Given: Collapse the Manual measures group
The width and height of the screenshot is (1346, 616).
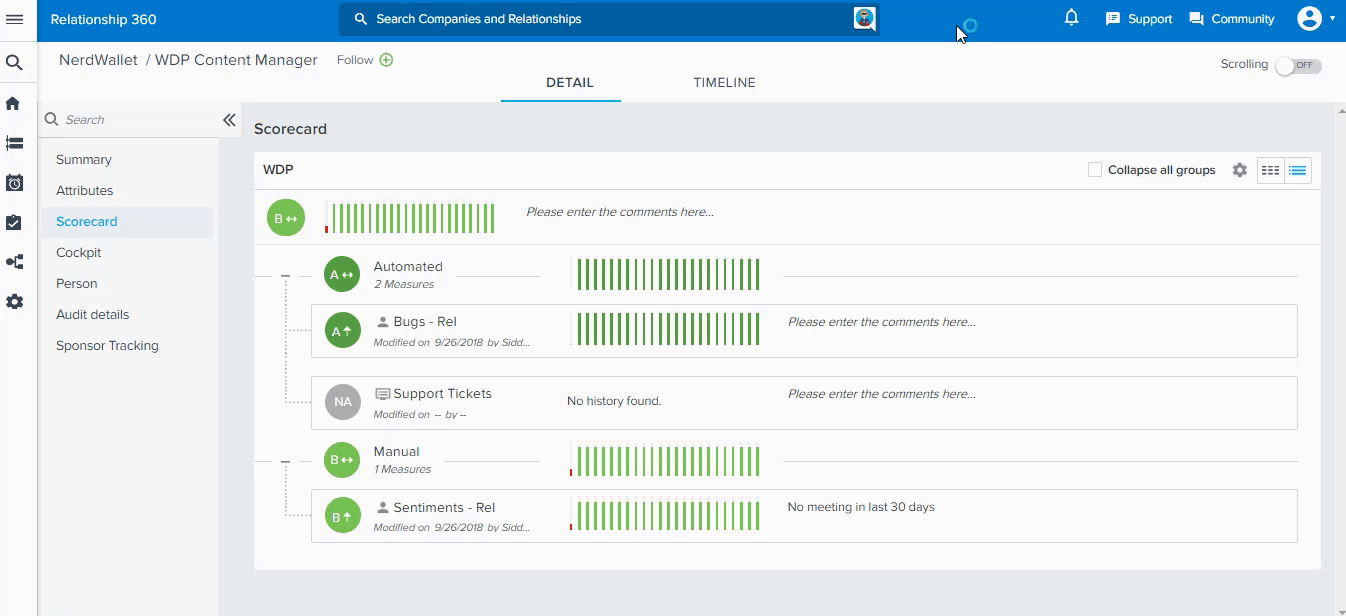Looking at the screenshot, I should pyautogui.click(x=285, y=461).
